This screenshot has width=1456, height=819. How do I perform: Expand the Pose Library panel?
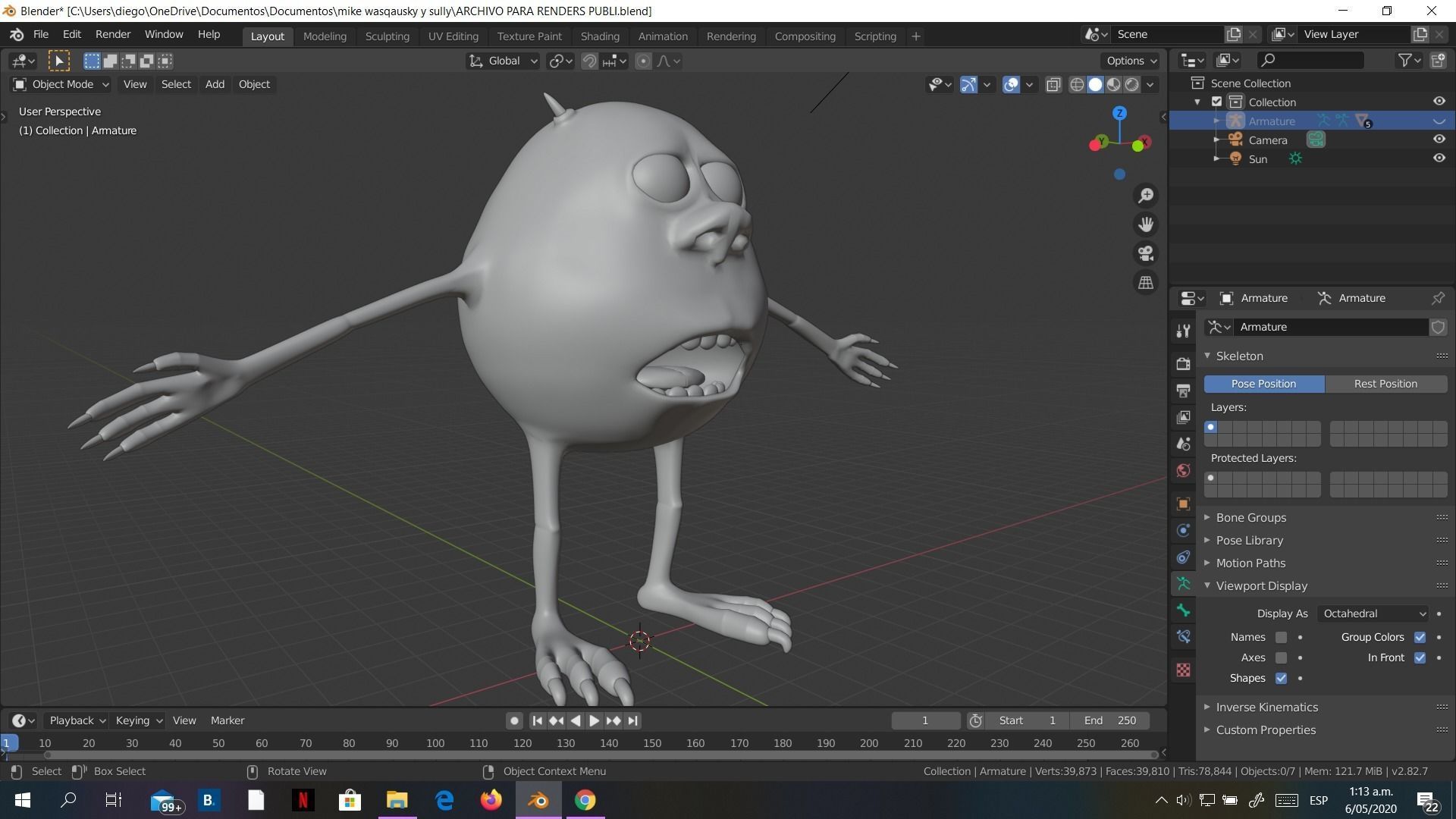point(1249,540)
